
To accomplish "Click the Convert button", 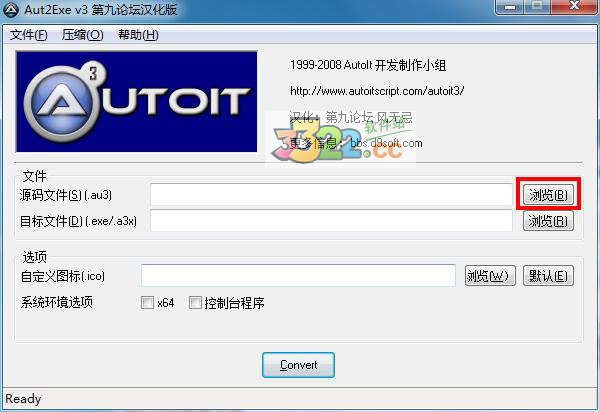I will click(298, 365).
